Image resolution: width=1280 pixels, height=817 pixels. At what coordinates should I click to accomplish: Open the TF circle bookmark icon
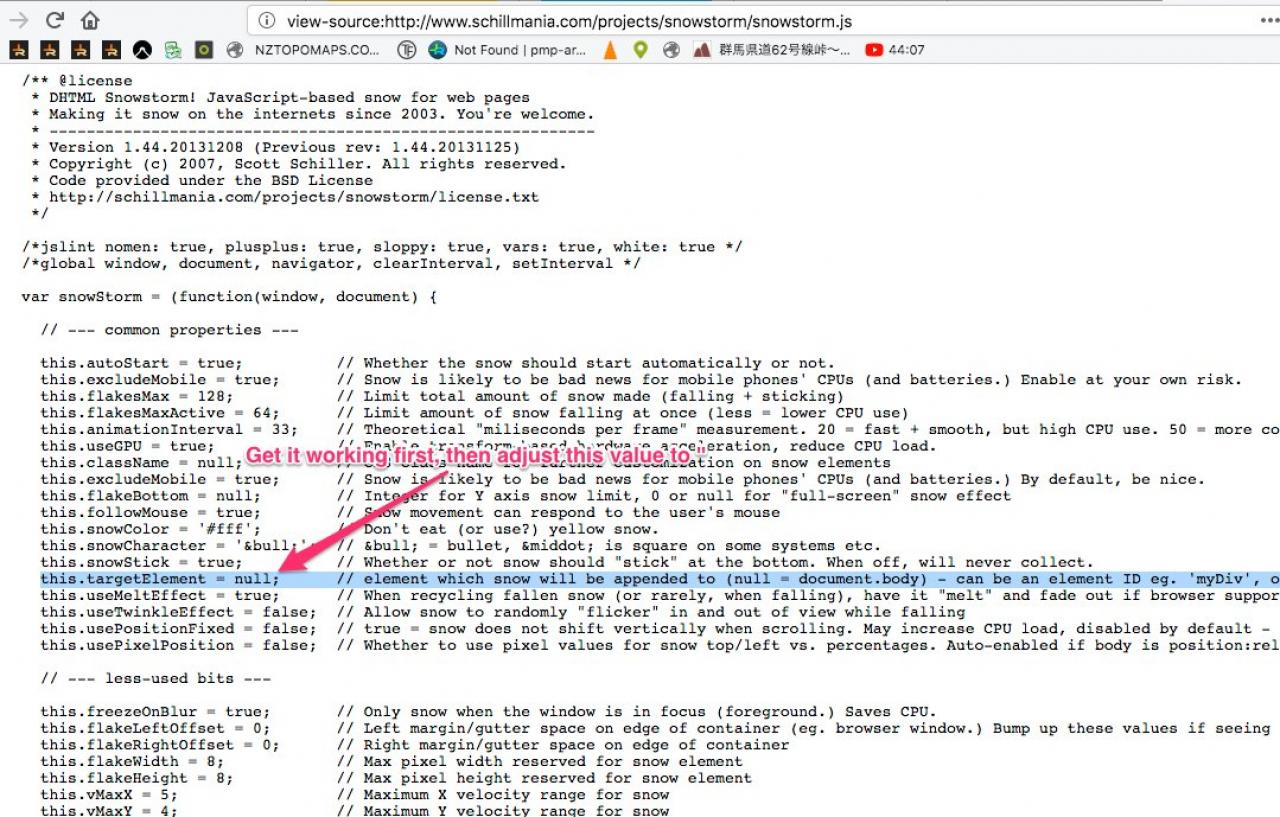406,50
